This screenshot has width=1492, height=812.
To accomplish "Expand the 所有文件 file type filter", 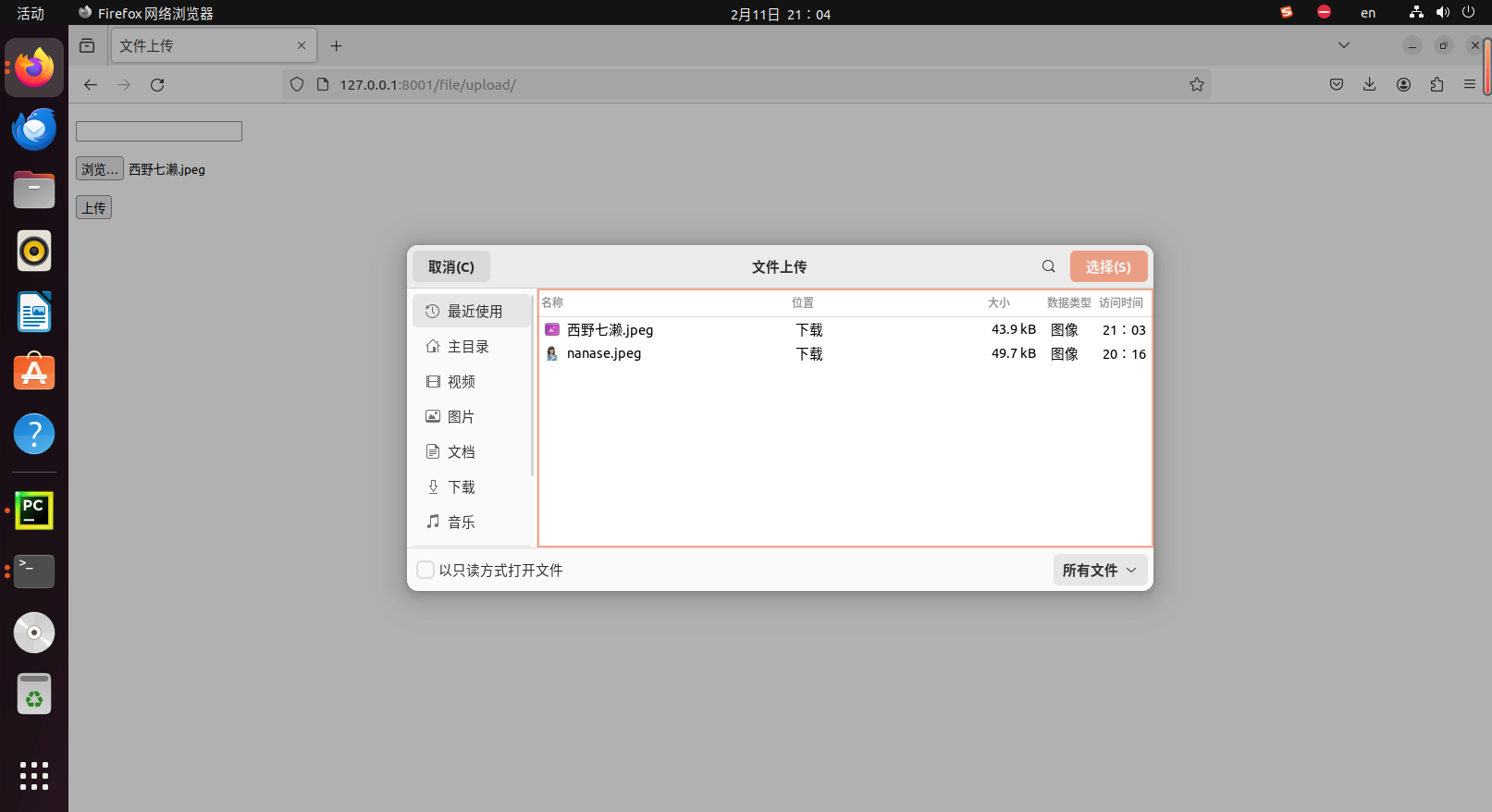I will [x=1099, y=570].
